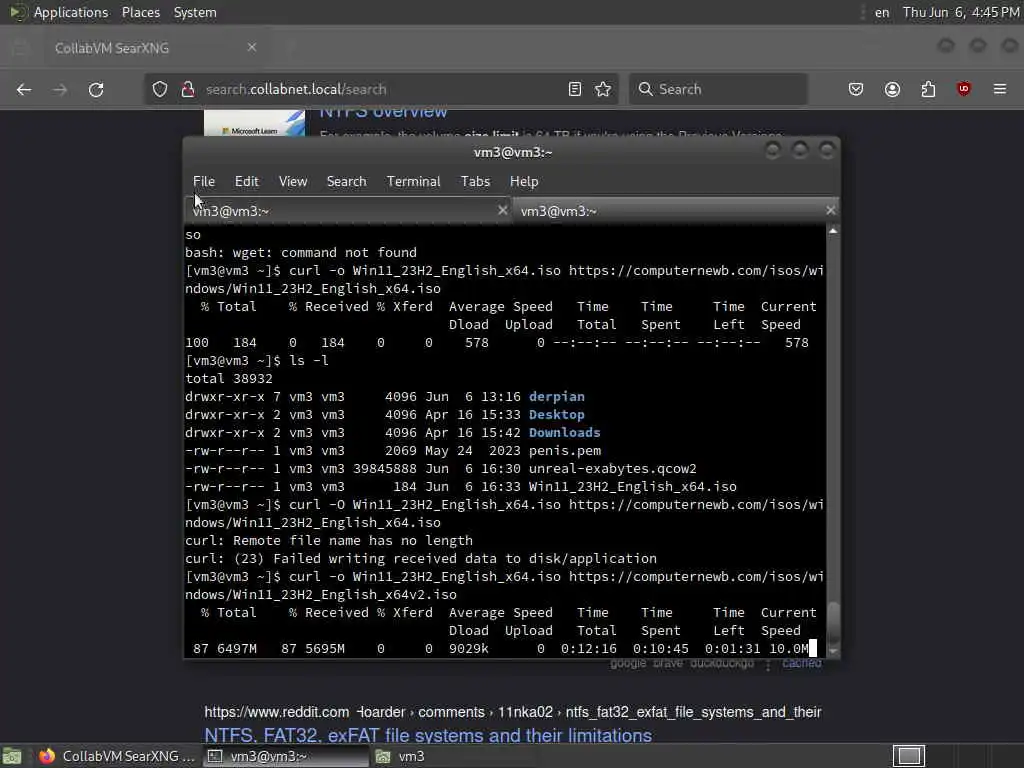Open terminal View menu
1024x768 pixels.
click(x=293, y=182)
